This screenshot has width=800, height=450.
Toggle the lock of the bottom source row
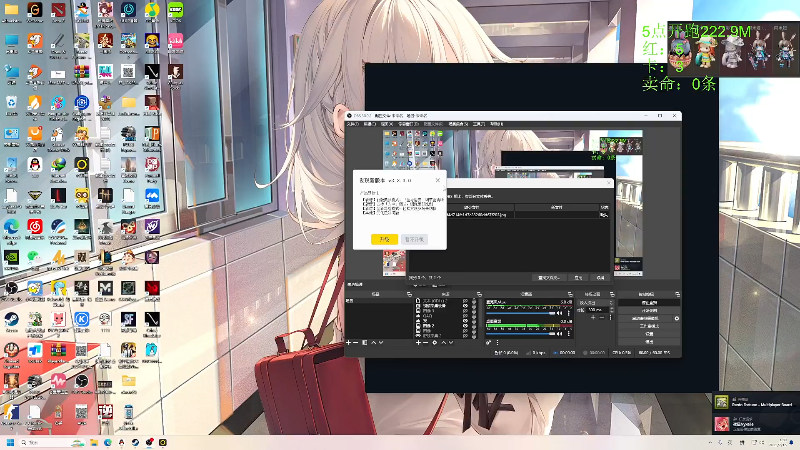tap(474, 336)
